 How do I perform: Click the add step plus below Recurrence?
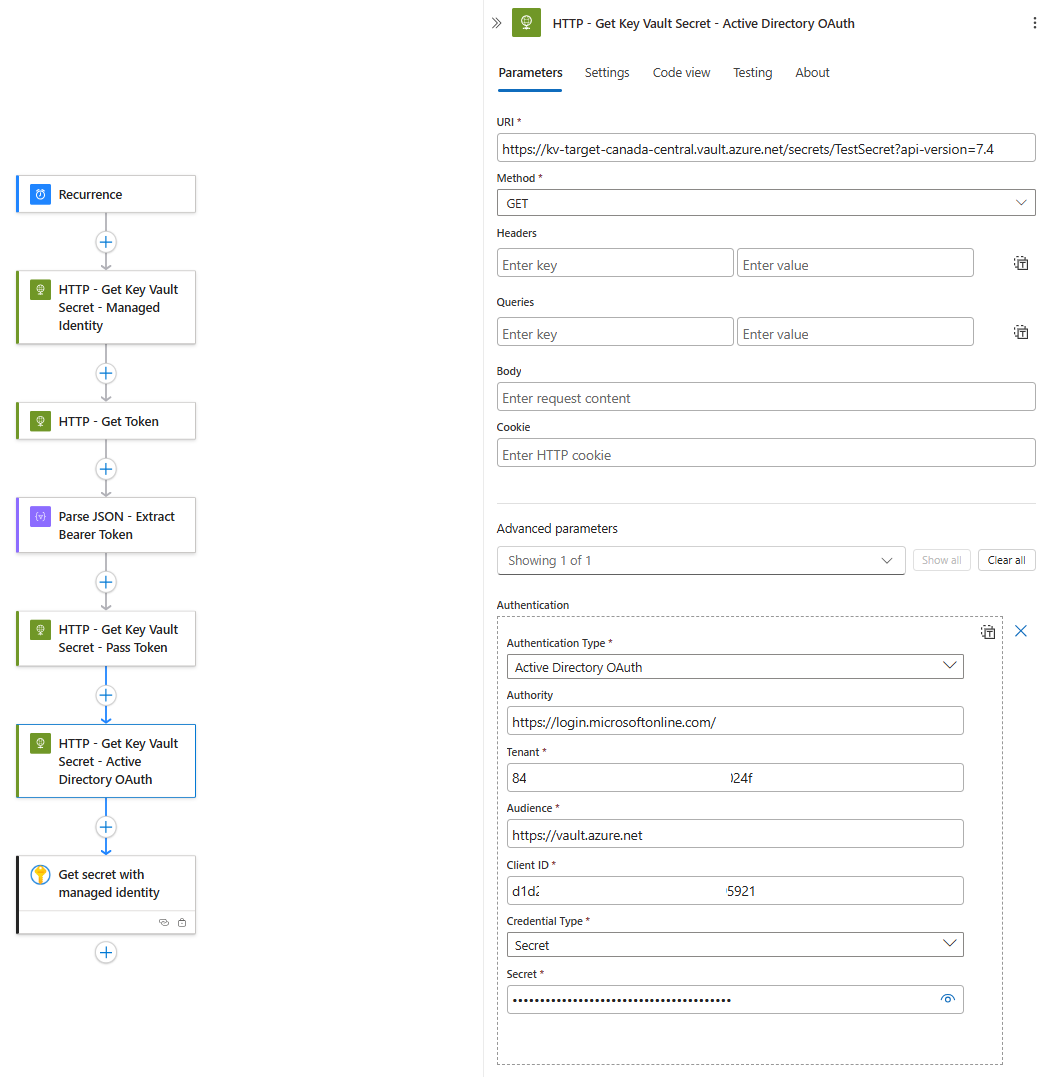pyautogui.click(x=106, y=242)
